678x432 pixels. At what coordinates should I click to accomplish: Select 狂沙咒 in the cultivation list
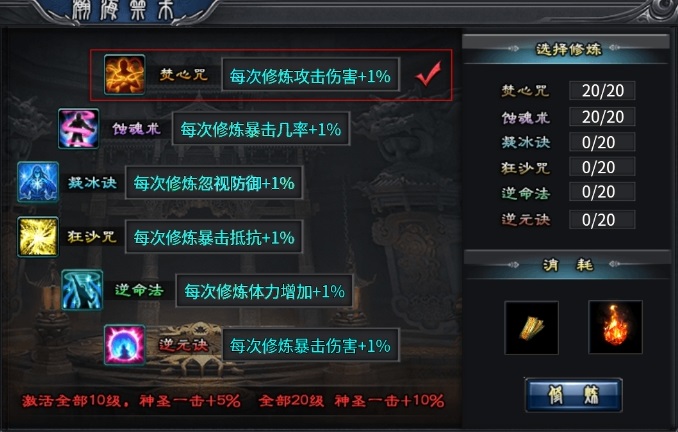[525, 167]
